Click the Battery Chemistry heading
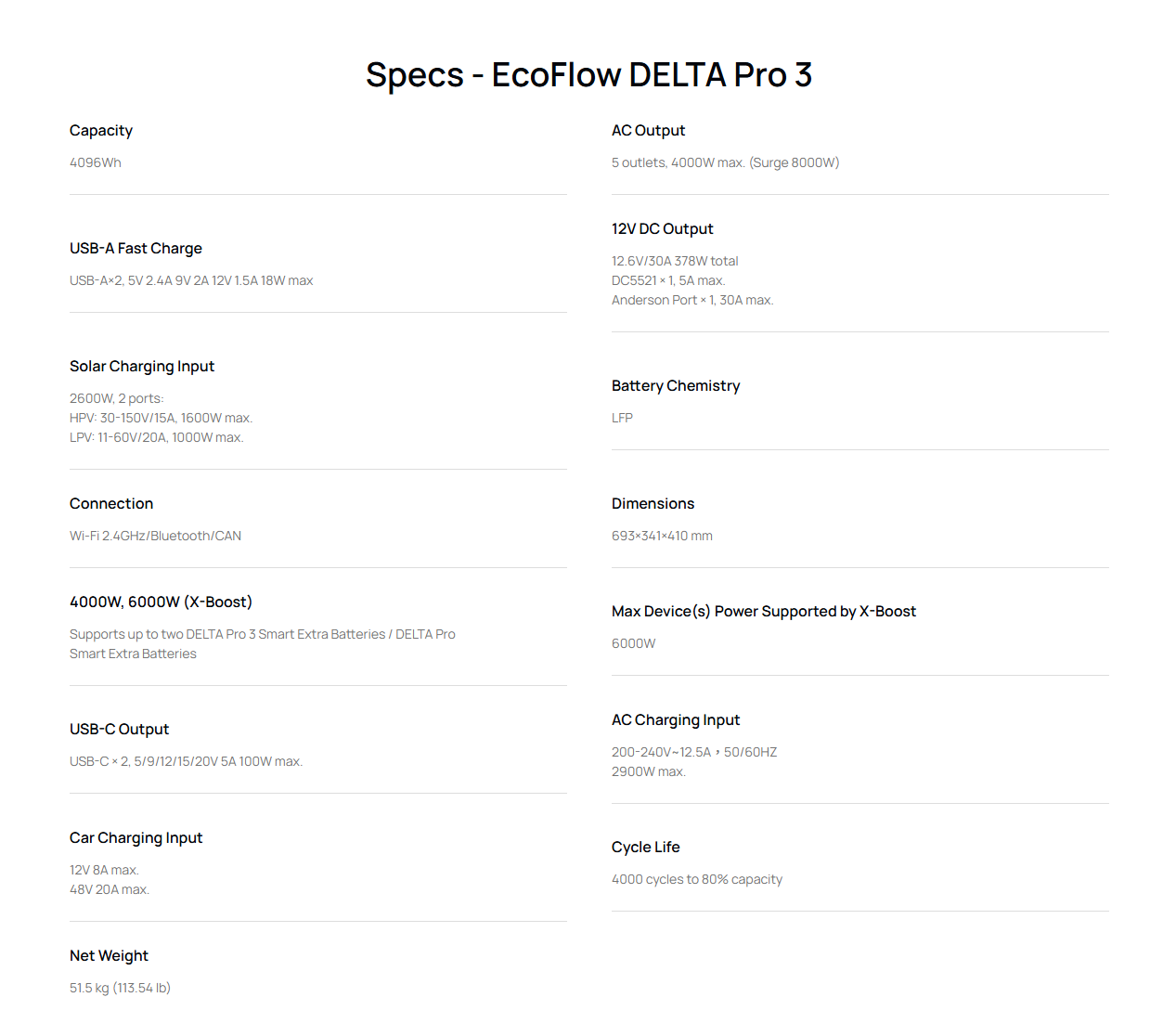This screenshot has width=1176, height=1010. click(676, 386)
